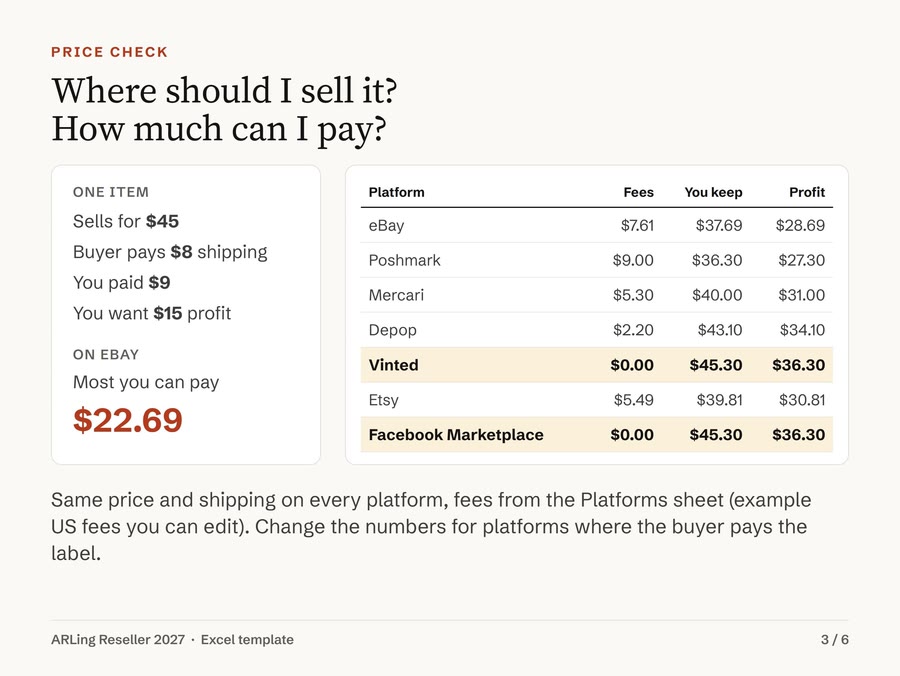
Task: Select the Depop platform row
Action: (x=596, y=331)
